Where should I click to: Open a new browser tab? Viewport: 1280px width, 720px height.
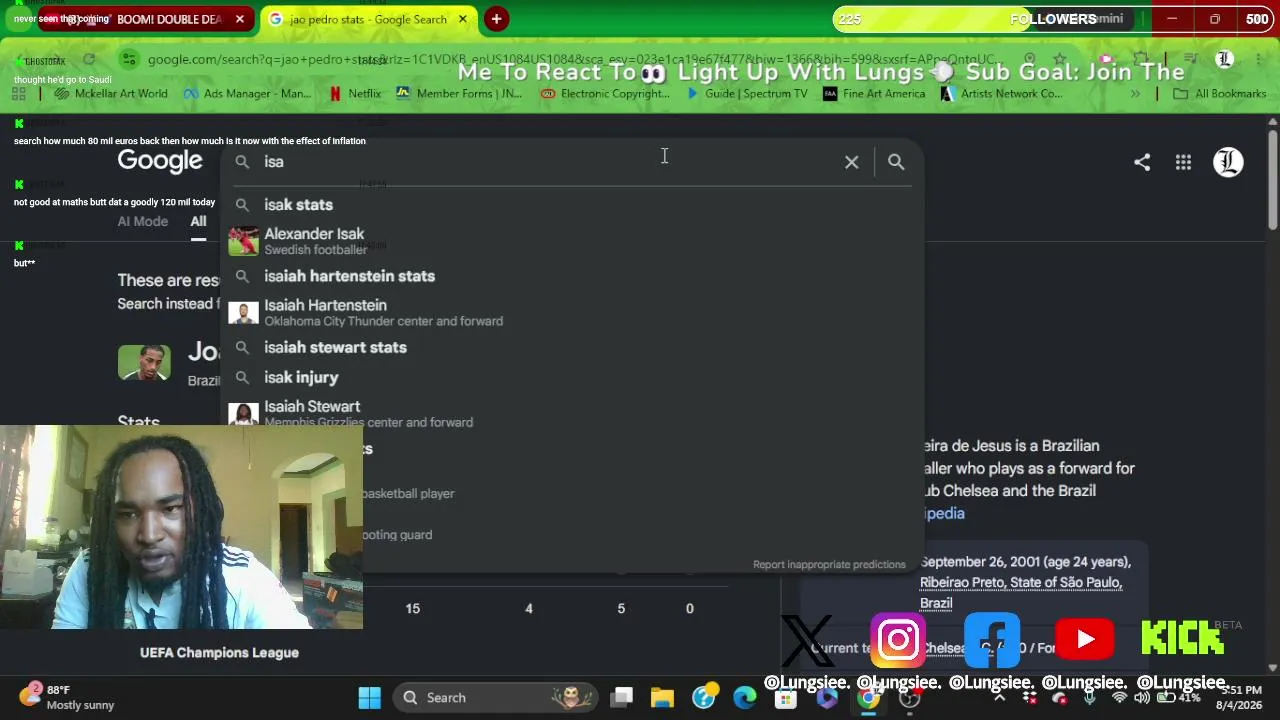click(496, 19)
